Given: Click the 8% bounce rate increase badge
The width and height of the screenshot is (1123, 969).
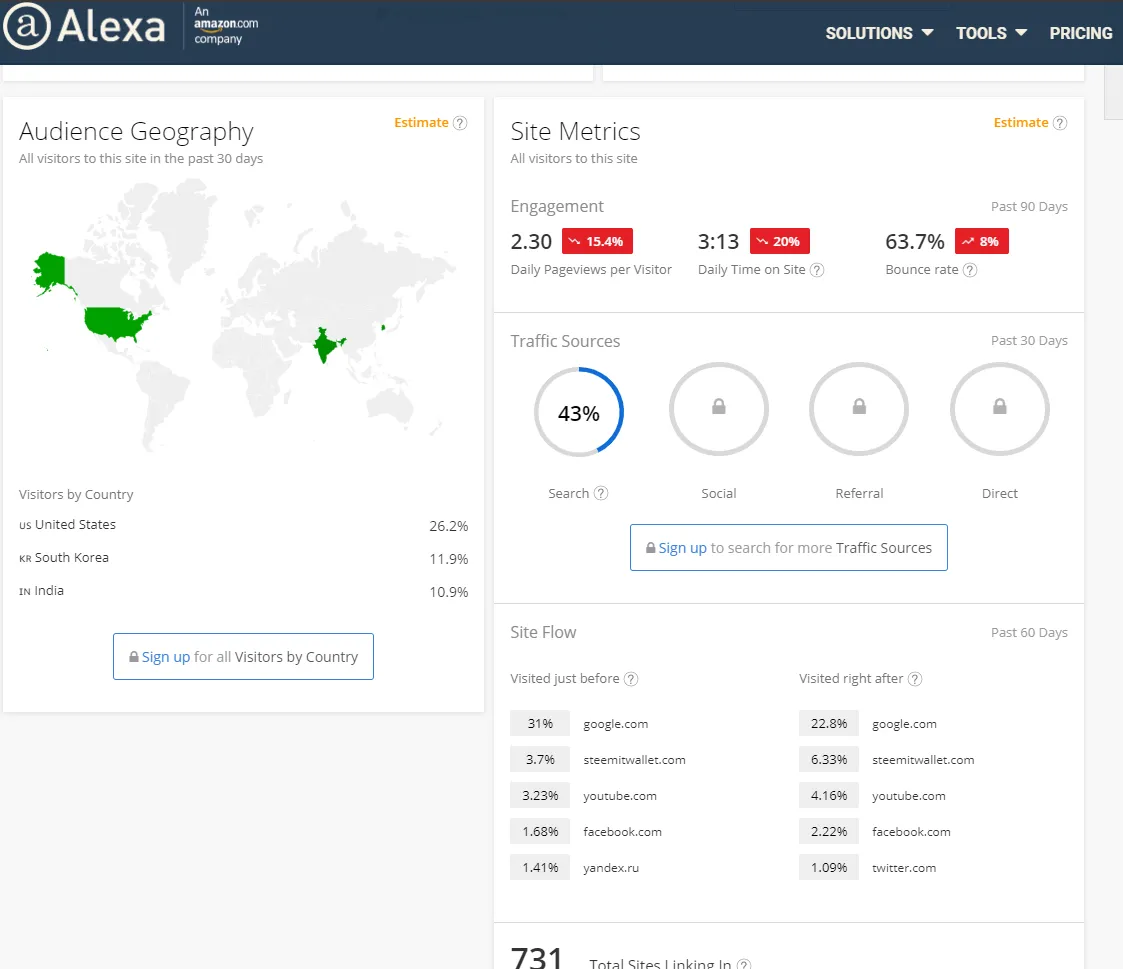Looking at the screenshot, I should [x=981, y=241].
